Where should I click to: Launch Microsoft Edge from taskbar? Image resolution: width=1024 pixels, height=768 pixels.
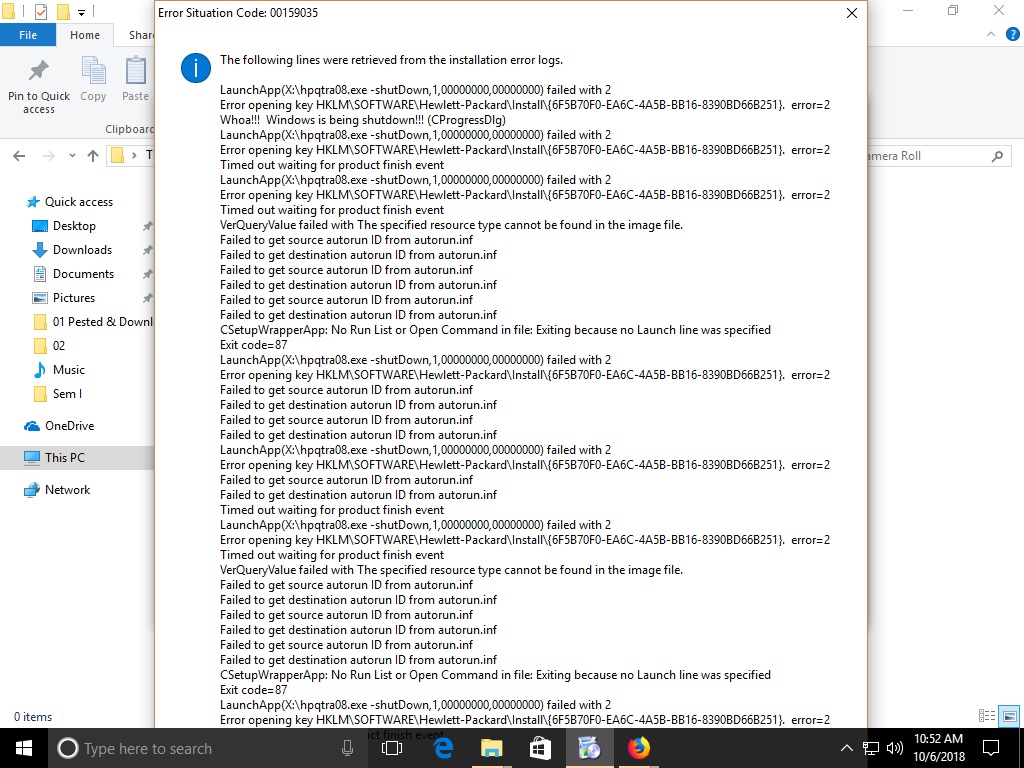pyautogui.click(x=443, y=748)
